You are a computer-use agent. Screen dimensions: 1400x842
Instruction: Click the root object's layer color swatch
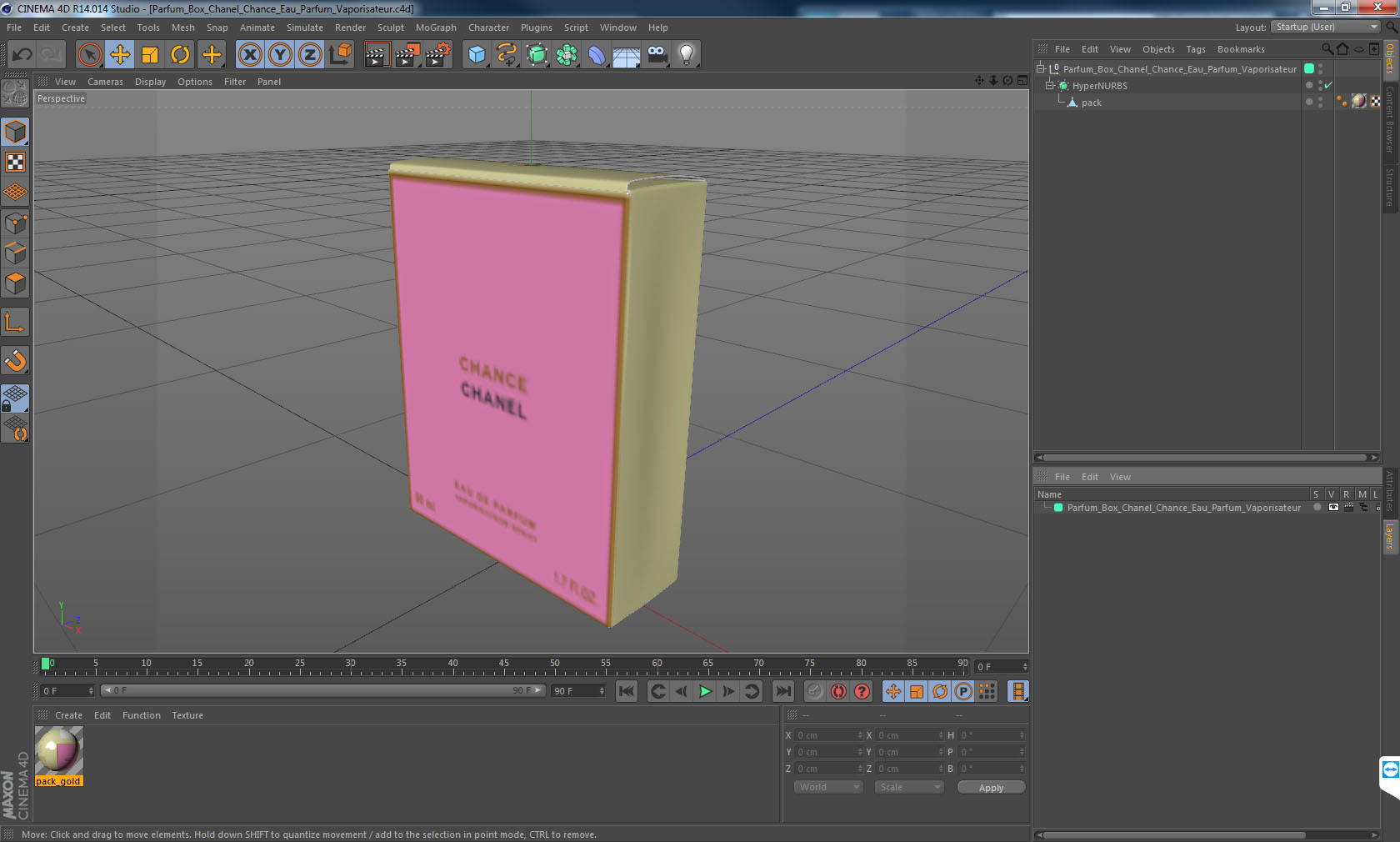coord(1309,68)
